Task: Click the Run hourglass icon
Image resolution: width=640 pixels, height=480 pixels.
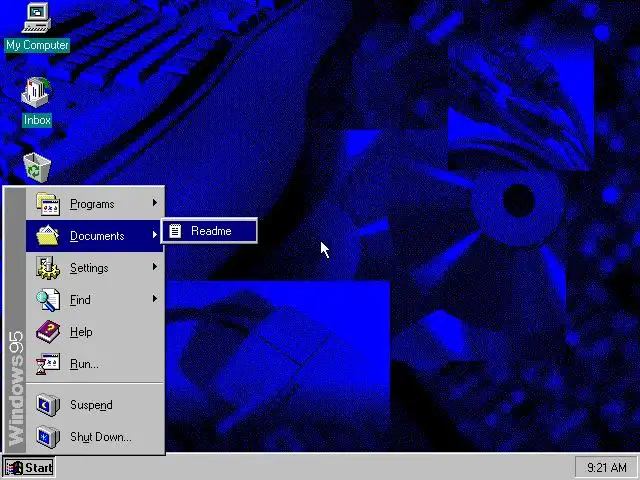Action: click(48, 364)
